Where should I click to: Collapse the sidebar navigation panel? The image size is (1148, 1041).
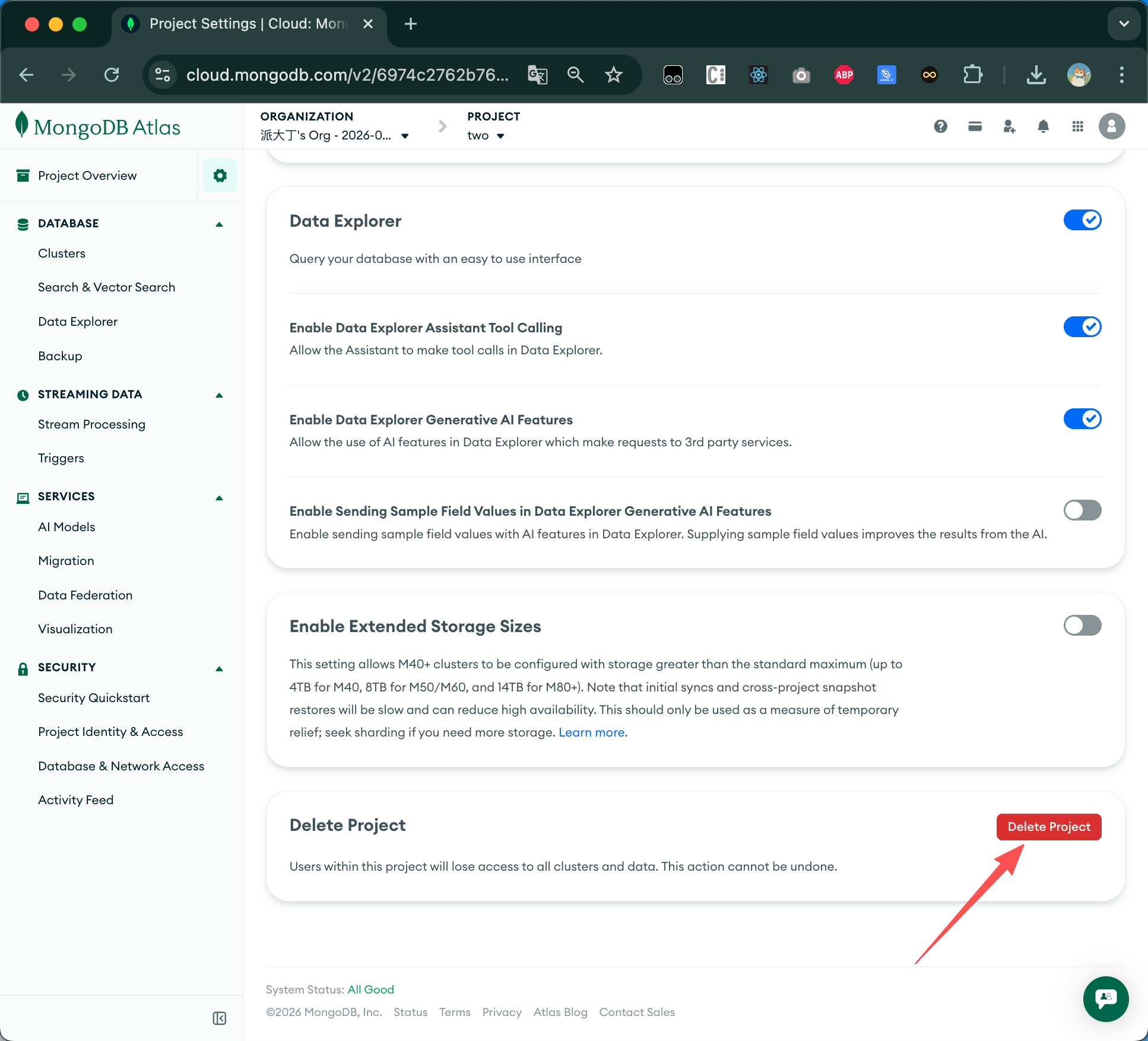tap(219, 1018)
